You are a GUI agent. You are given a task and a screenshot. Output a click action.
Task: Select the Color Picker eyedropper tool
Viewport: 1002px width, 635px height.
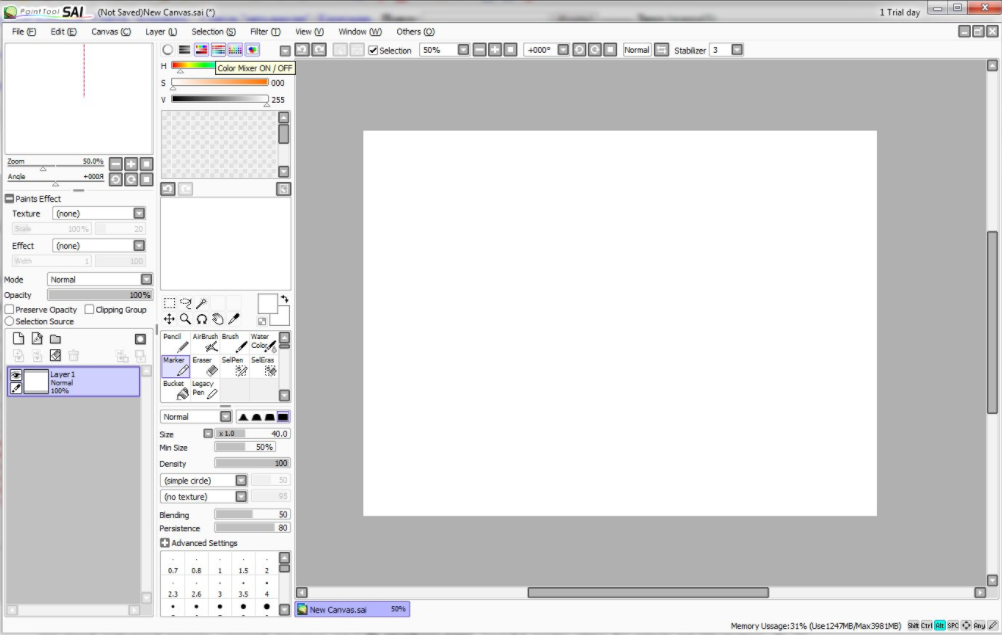pyautogui.click(x=234, y=319)
